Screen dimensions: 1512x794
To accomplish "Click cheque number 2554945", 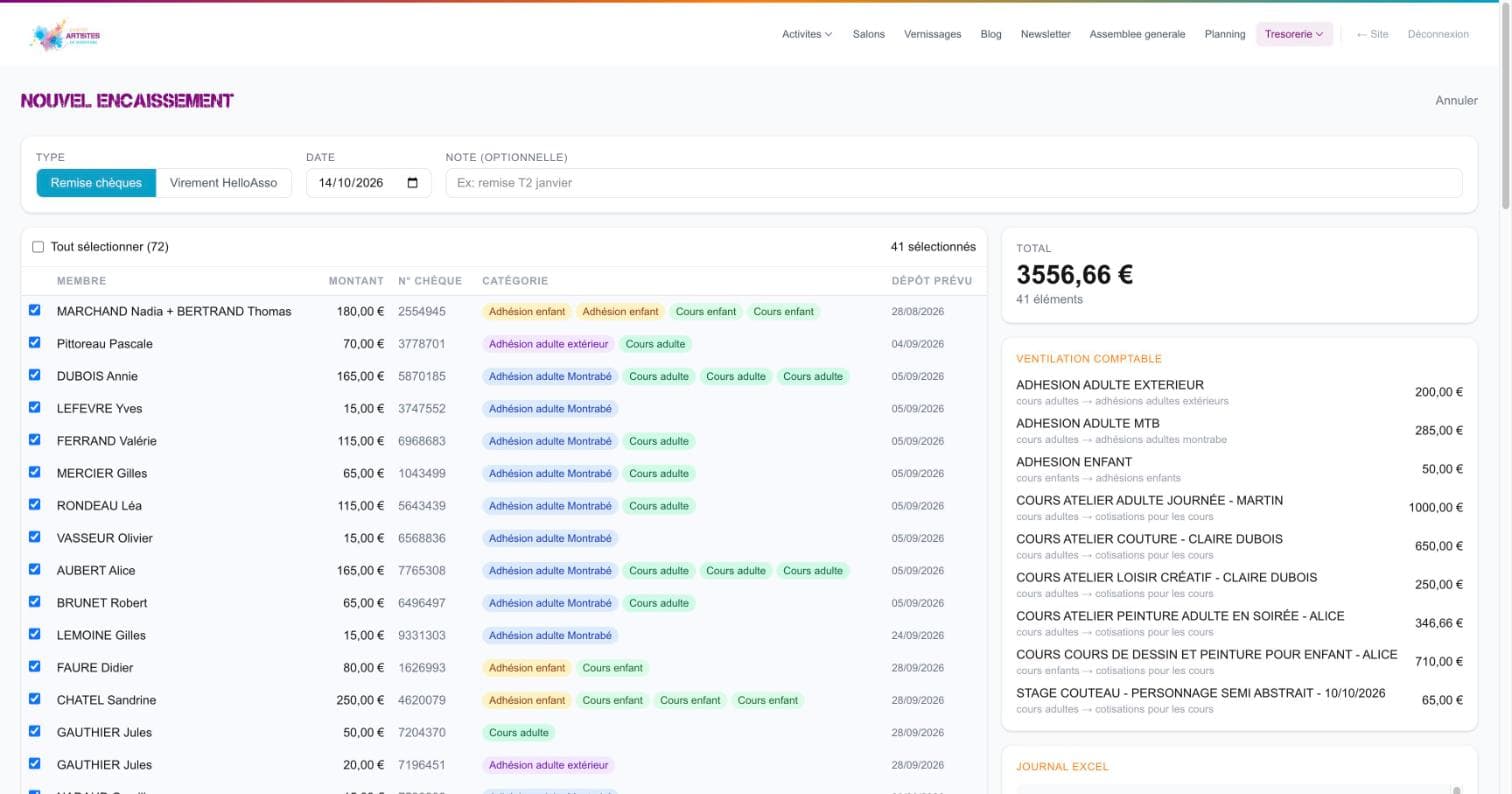I will [x=422, y=311].
